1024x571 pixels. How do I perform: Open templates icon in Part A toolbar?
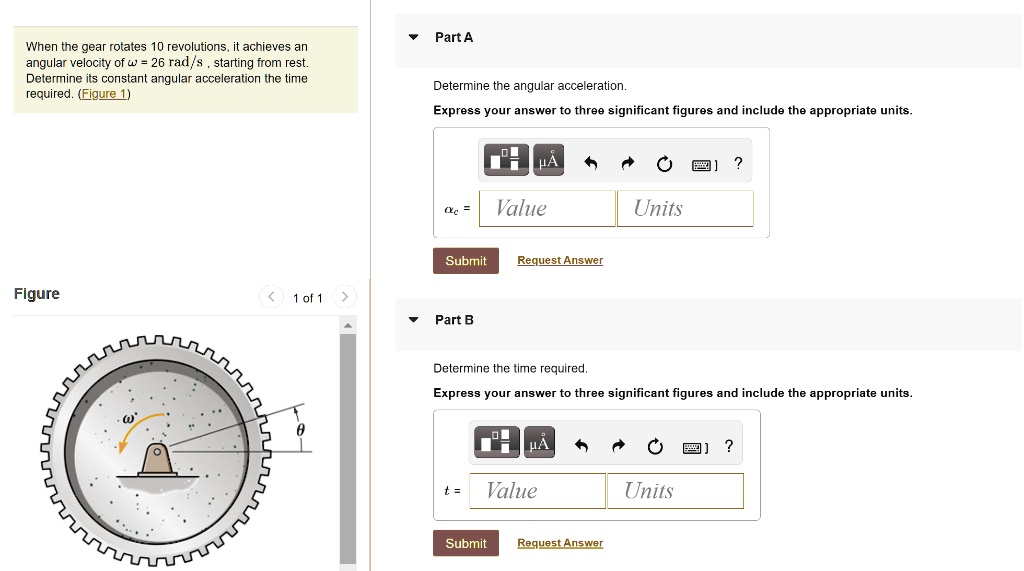pyautogui.click(x=506, y=160)
